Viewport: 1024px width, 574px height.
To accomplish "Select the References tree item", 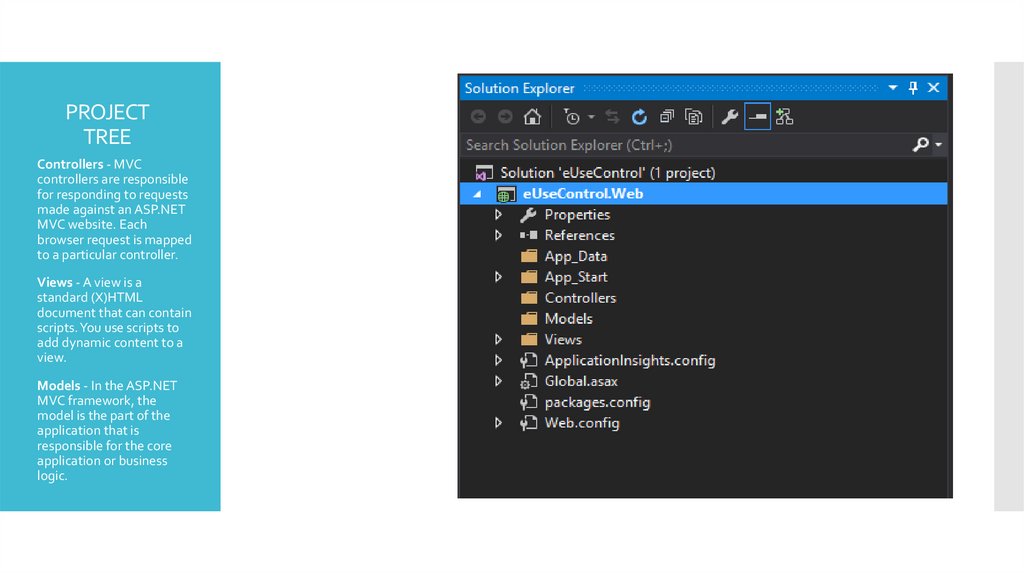I will pos(579,235).
